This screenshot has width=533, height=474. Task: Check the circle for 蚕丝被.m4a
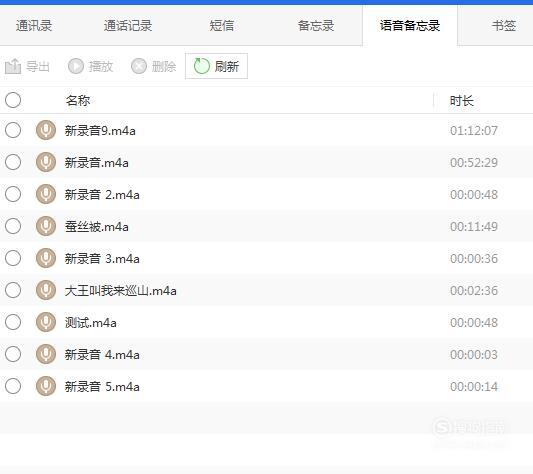13,226
